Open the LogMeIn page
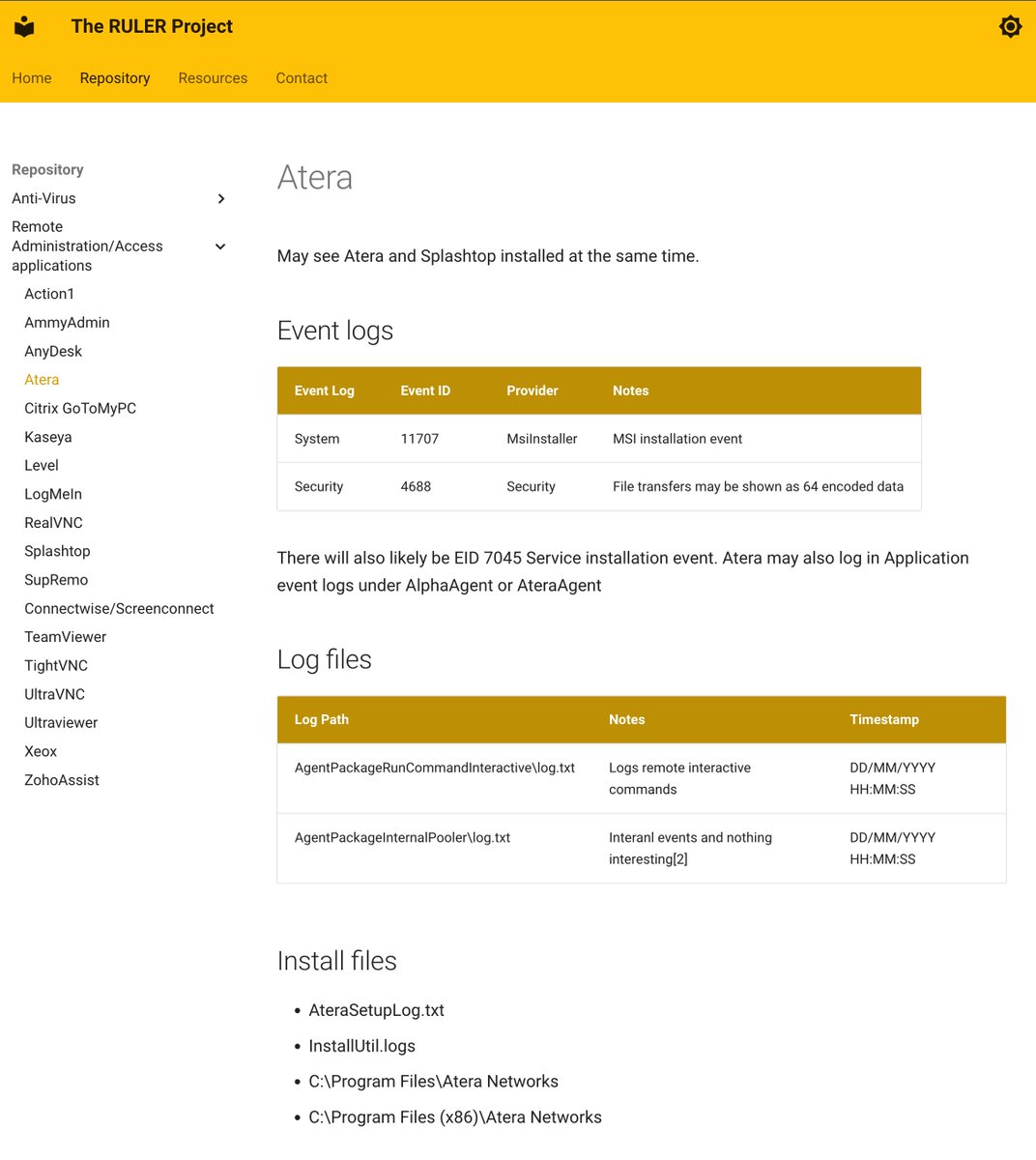Viewport: 1036px width, 1160px height. [53, 494]
